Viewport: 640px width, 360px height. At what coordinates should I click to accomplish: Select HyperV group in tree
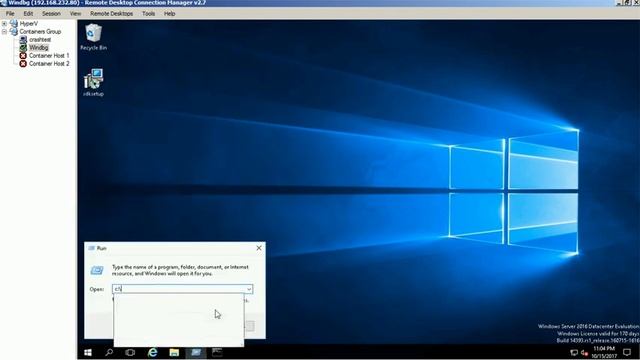pyautogui.click(x=29, y=24)
